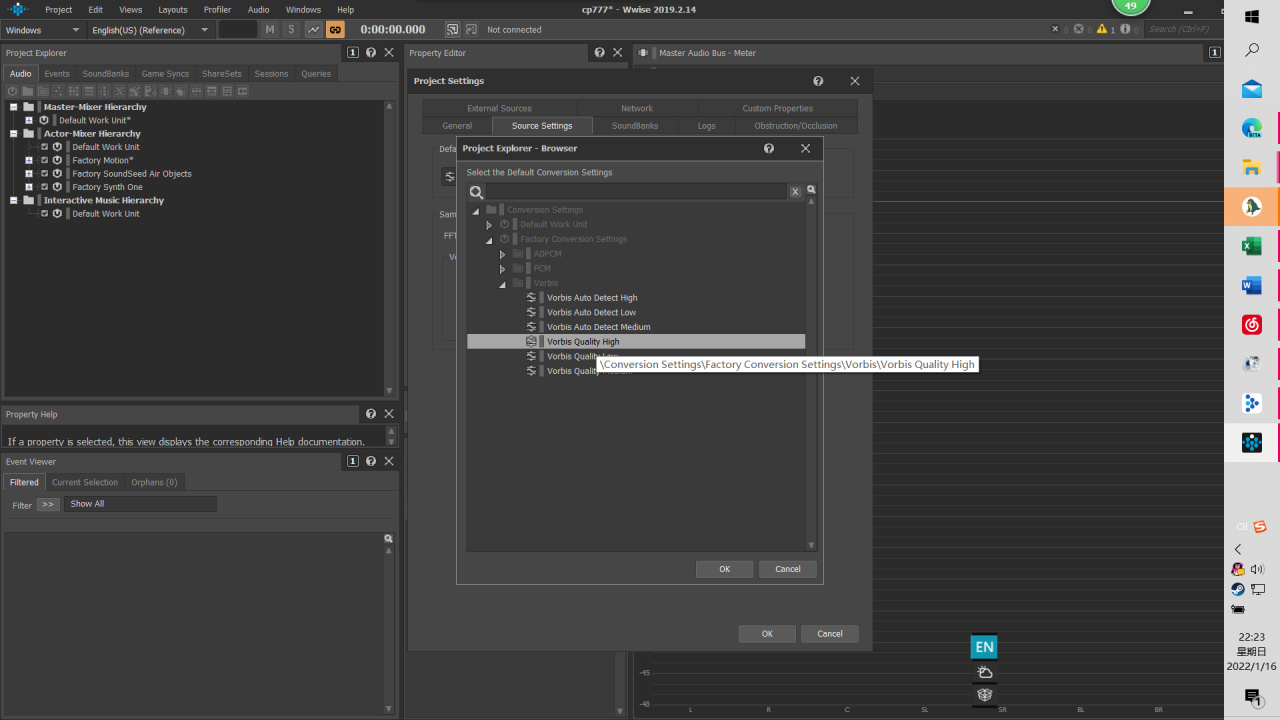Viewport: 1280px width, 720px height.
Task: Toggle the Mute (M) button in the toolbar
Action: pos(270,30)
